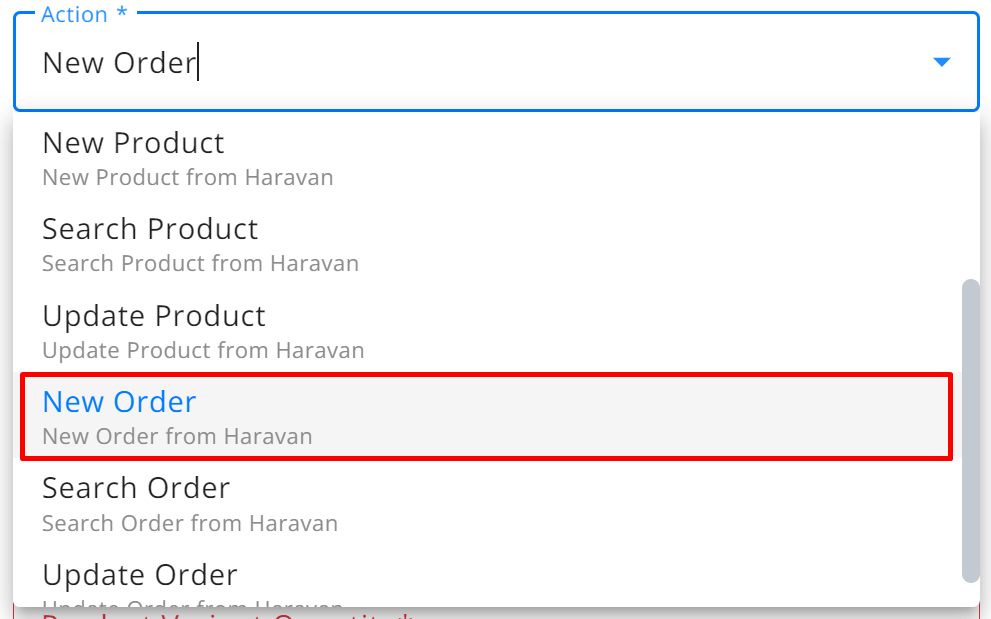This screenshot has width=991, height=619.
Task: Click the 'Search Order' option title
Action: click(137, 488)
